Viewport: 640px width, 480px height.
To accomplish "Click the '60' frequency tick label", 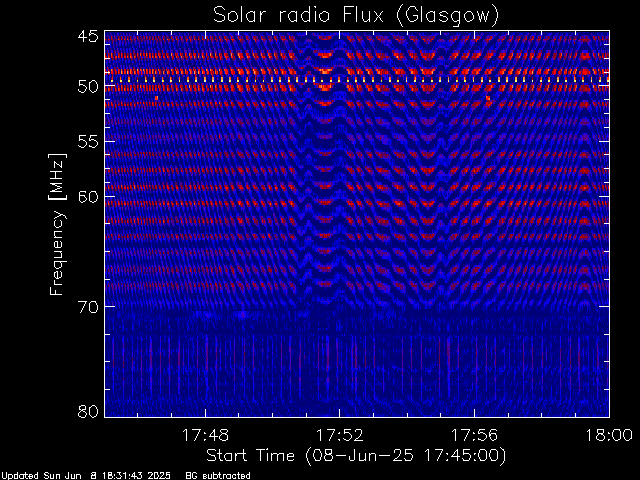I will [x=88, y=197].
